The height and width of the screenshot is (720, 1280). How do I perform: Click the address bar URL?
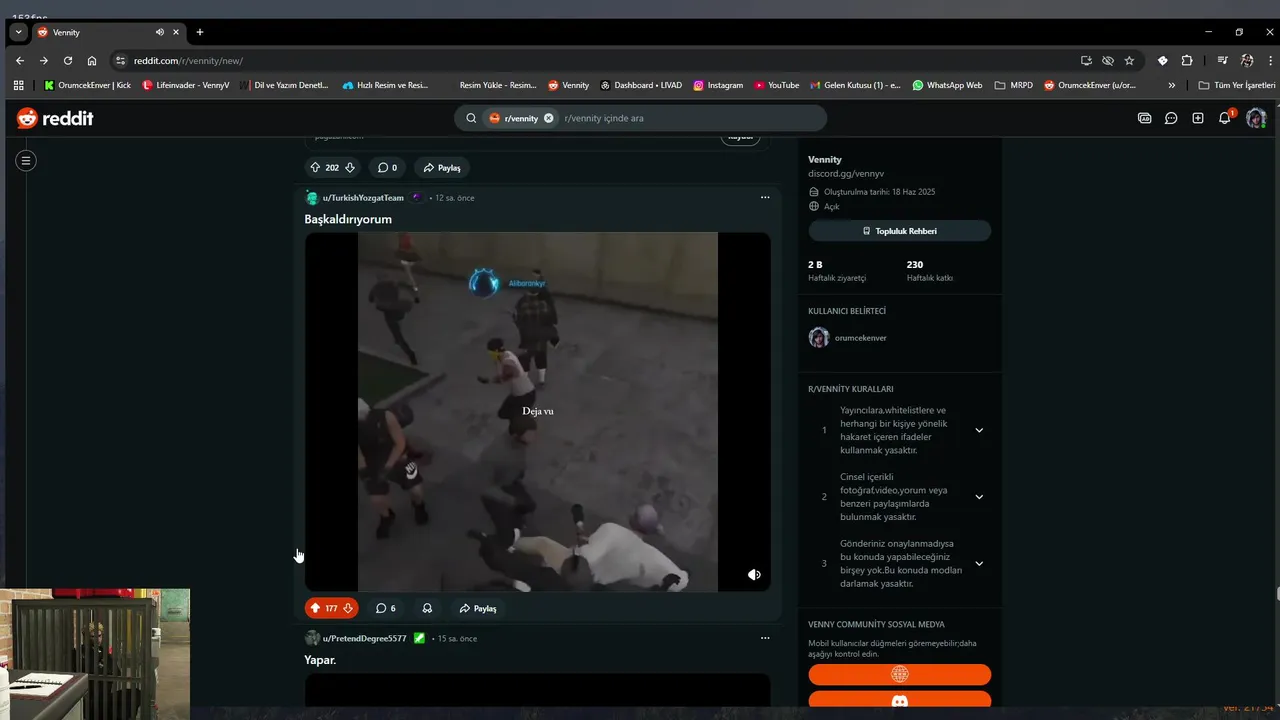click(188, 61)
